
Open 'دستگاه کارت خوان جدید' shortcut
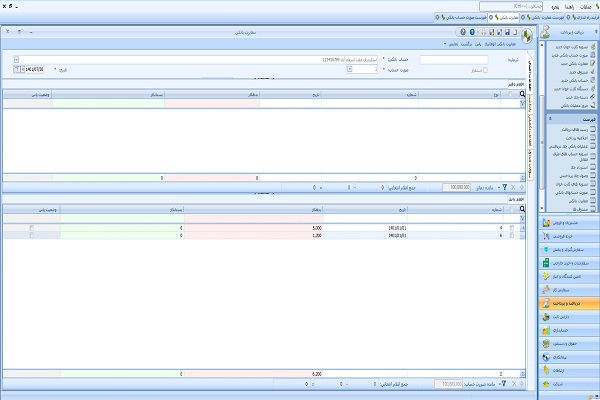[575, 89]
